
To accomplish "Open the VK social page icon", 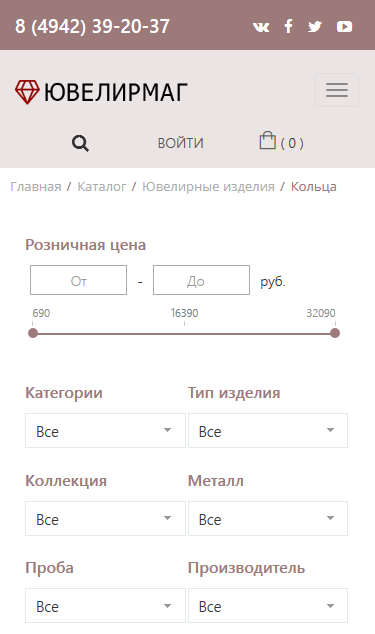I will click(261, 27).
